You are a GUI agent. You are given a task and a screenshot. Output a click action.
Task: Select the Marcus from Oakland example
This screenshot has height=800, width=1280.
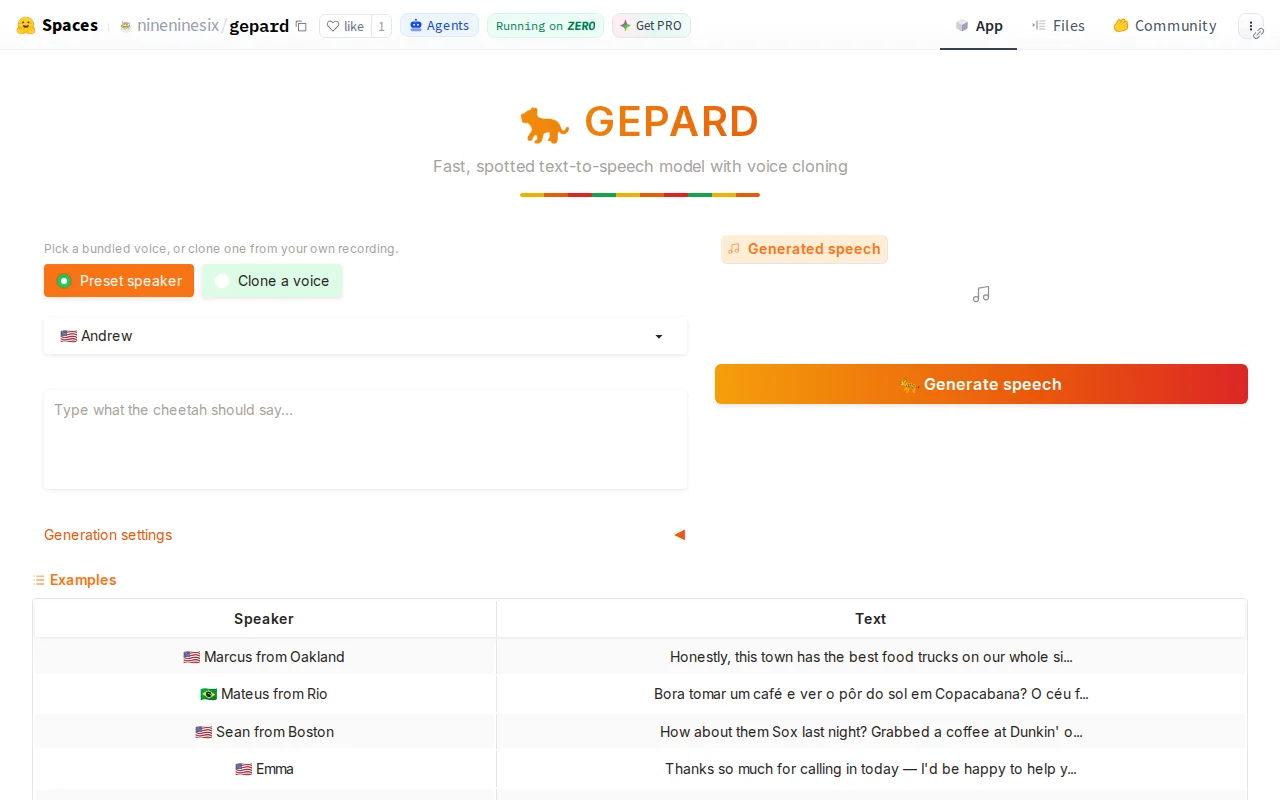[264, 657]
